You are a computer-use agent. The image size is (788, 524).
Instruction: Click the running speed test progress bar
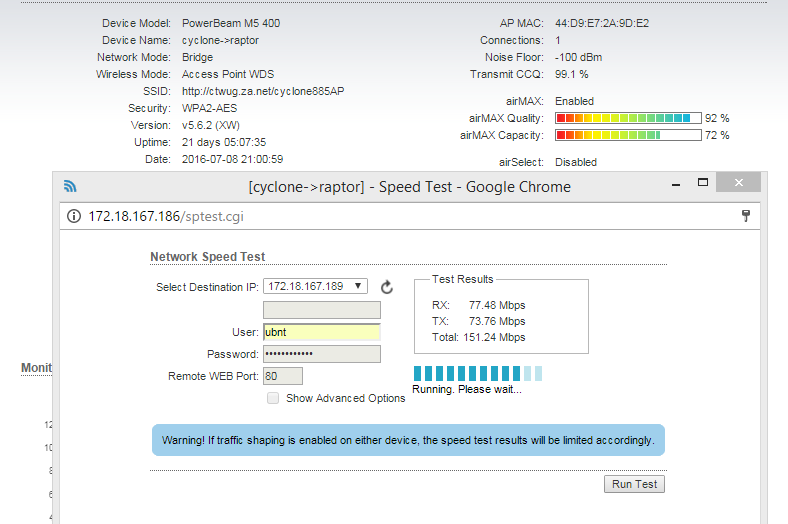point(478,373)
